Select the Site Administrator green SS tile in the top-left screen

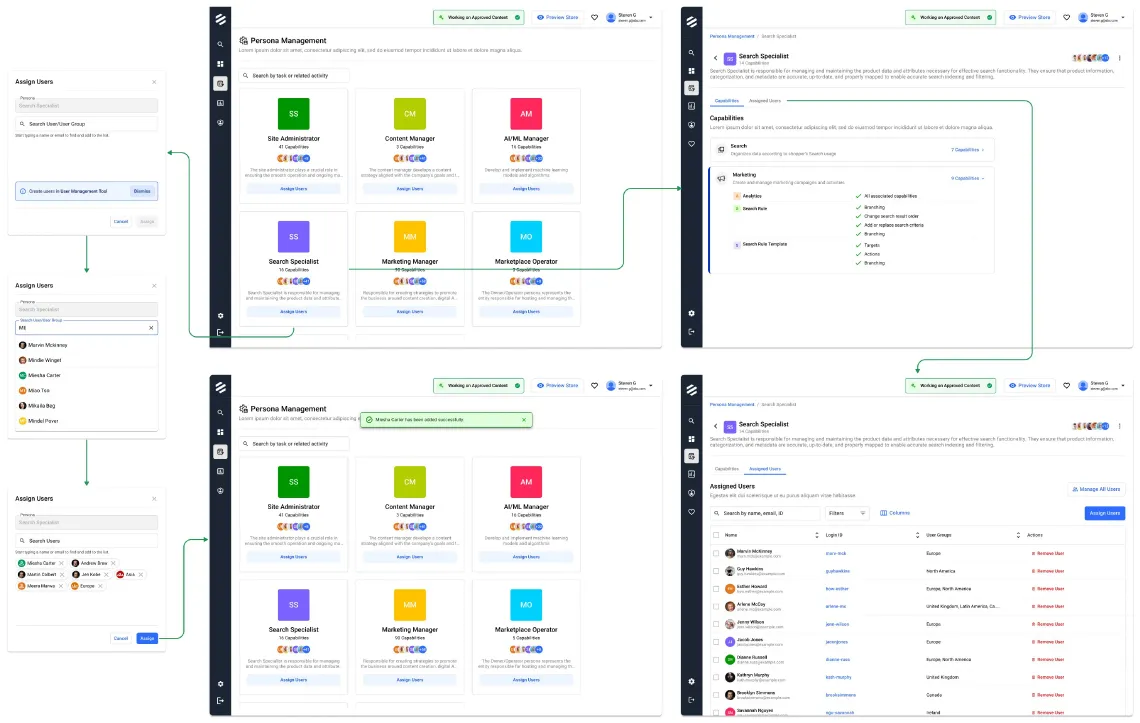[x=294, y=113]
